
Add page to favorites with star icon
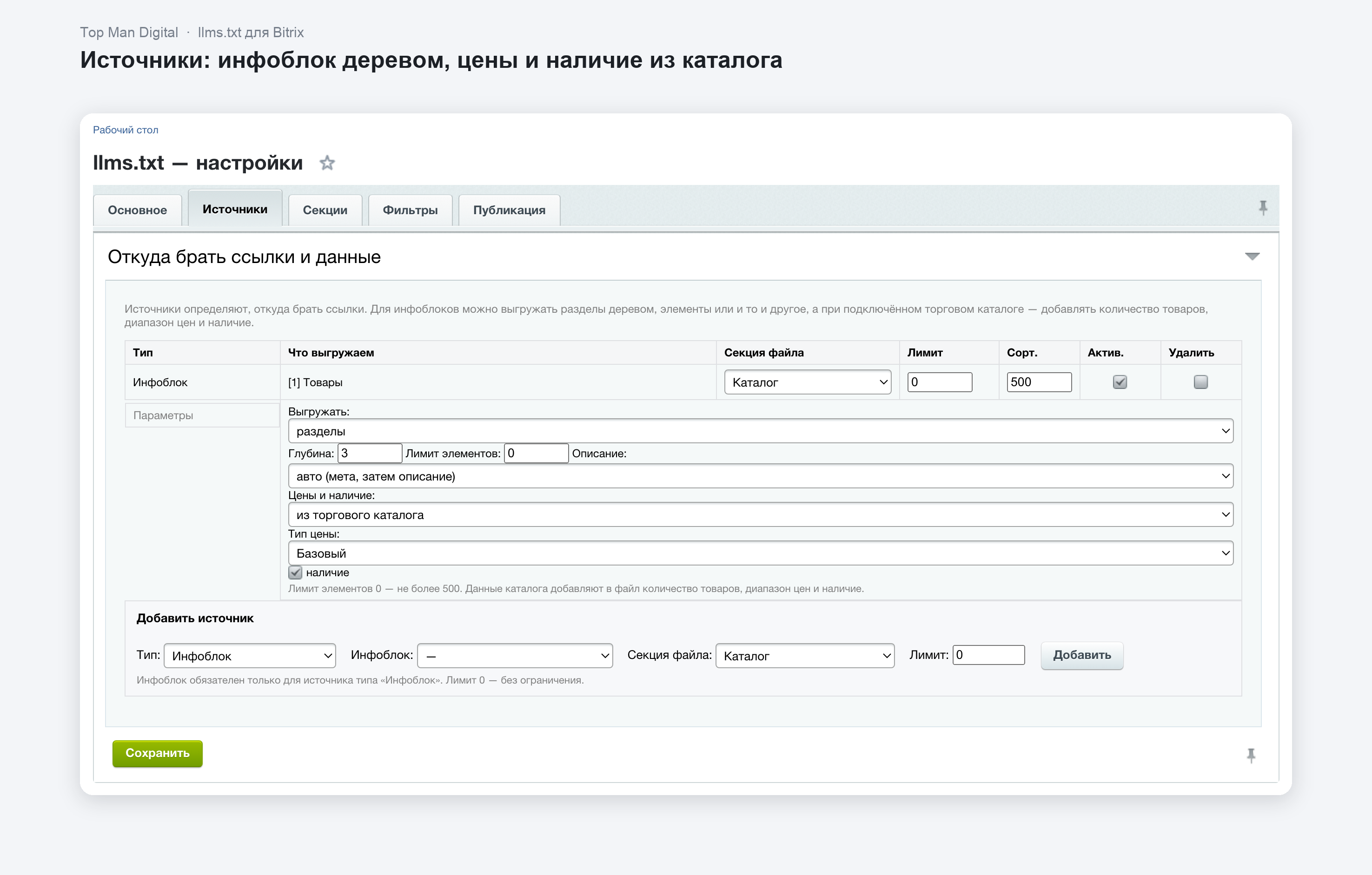327,164
